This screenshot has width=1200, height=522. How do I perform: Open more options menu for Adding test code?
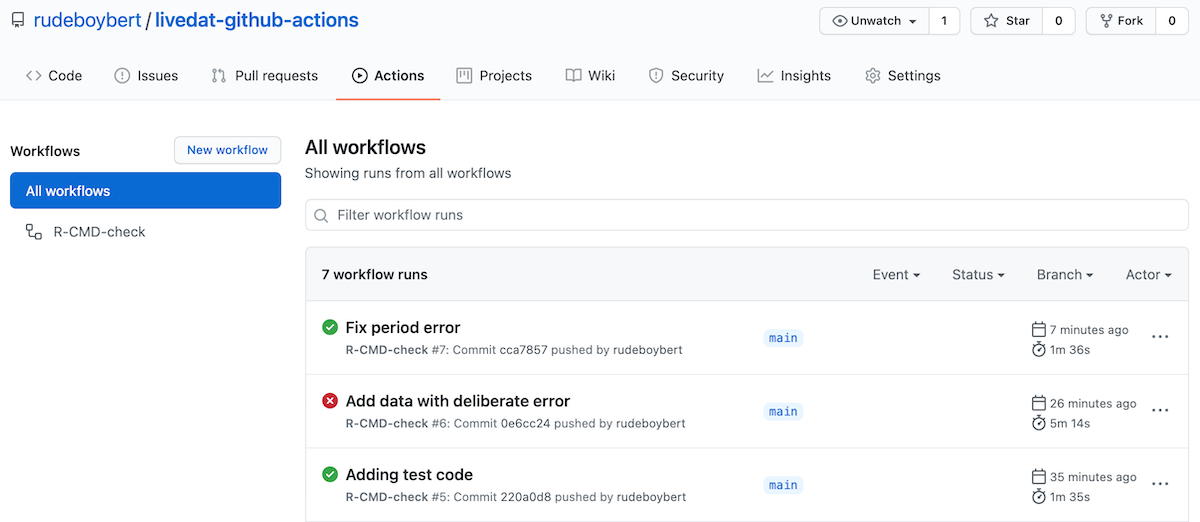(x=1160, y=484)
